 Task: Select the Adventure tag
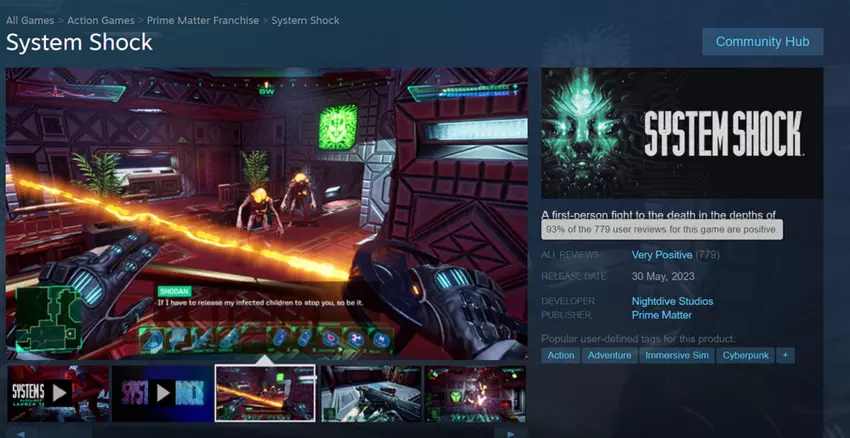point(609,355)
